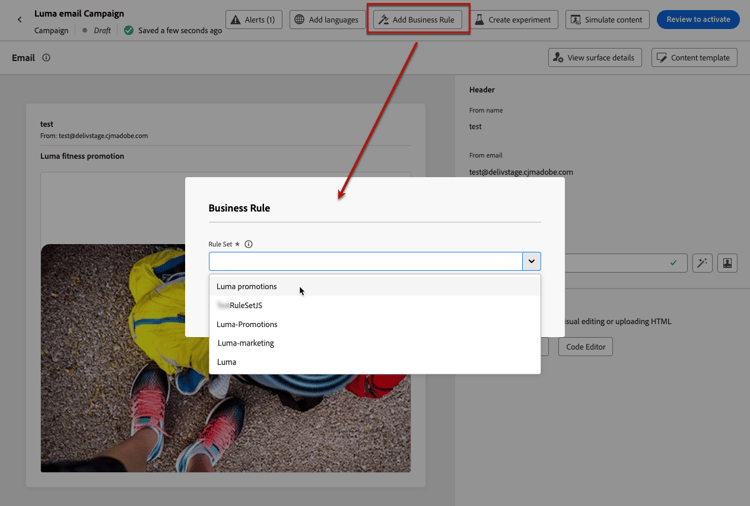This screenshot has height=506, width=750.
Task: Click the Content template button
Action: [694, 57]
